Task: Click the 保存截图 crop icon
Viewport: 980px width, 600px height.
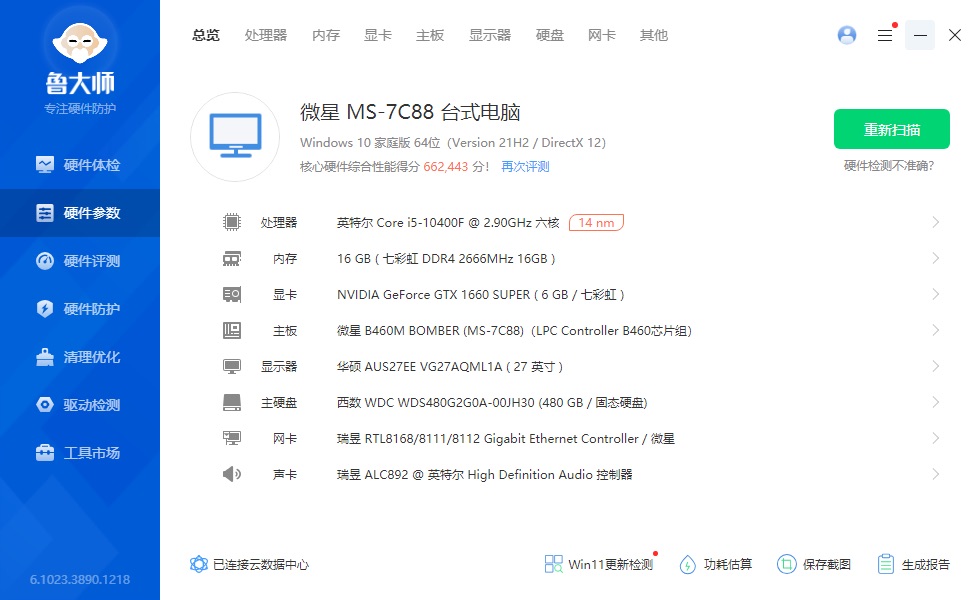Action: [786, 564]
